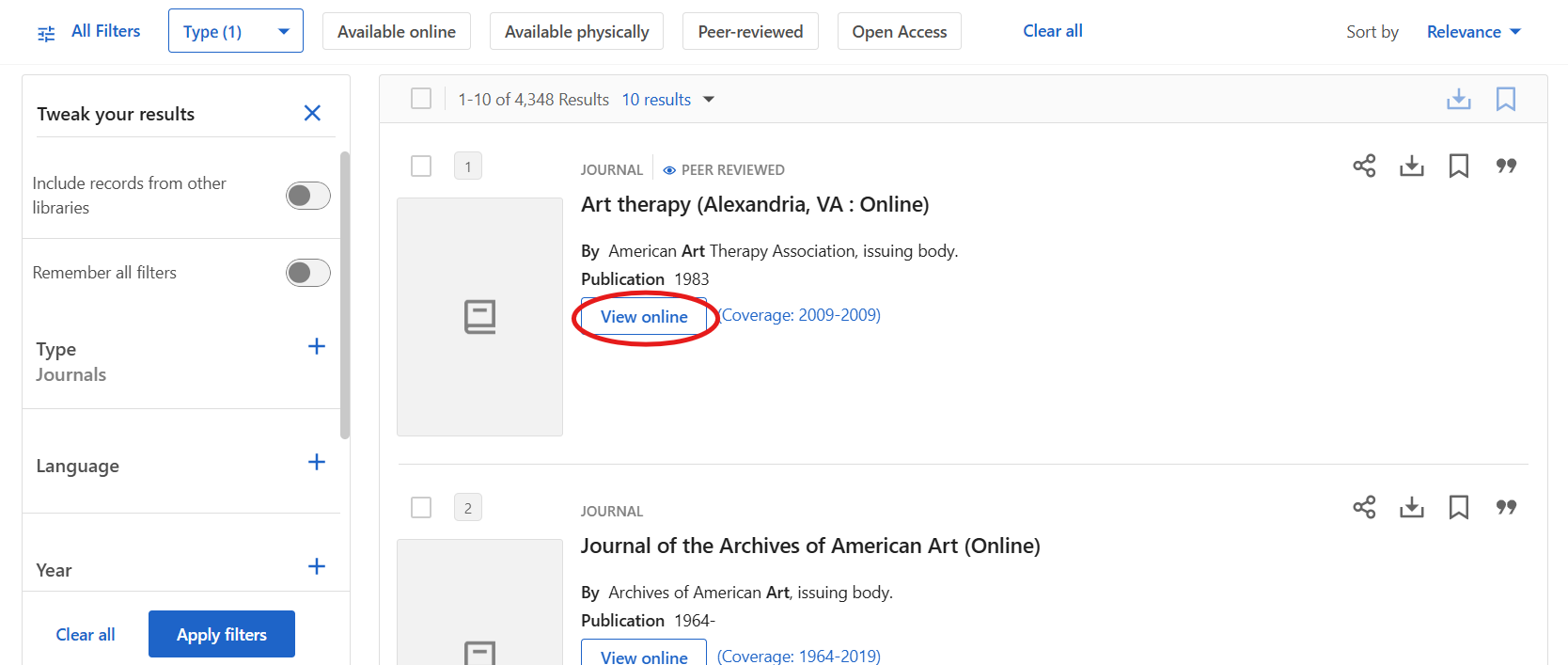Toggle Include records from other libraries
Image resolution: width=1568 pixels, height=665 pixels.
coord(307,196)
